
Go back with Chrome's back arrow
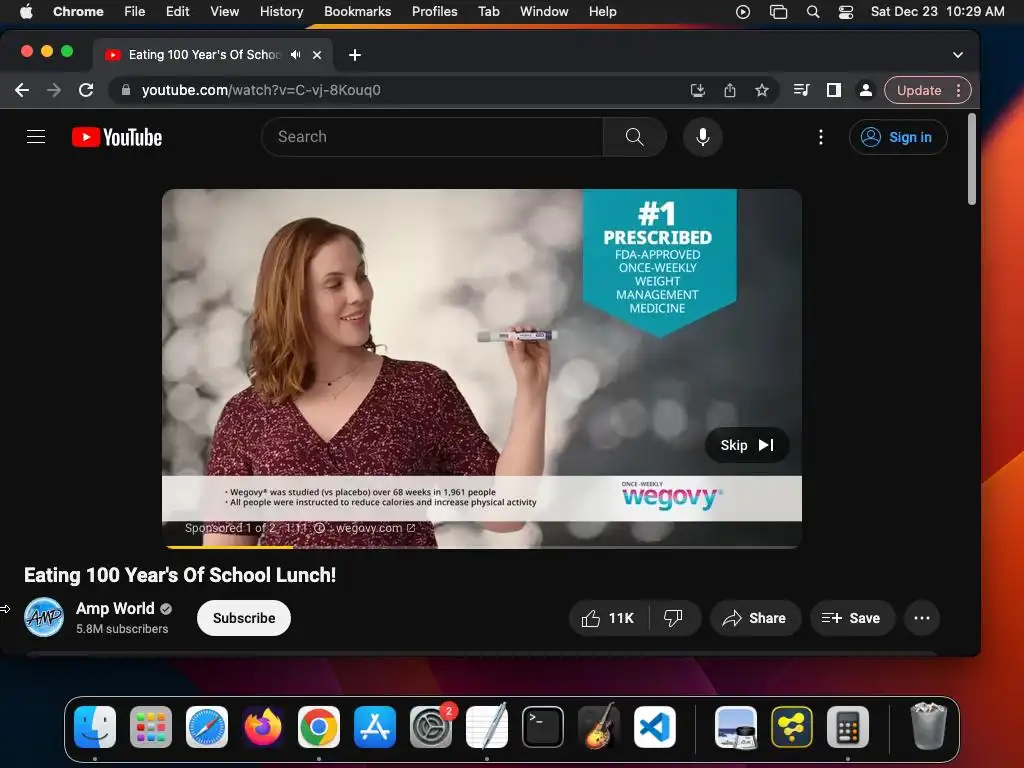point(22,90)
